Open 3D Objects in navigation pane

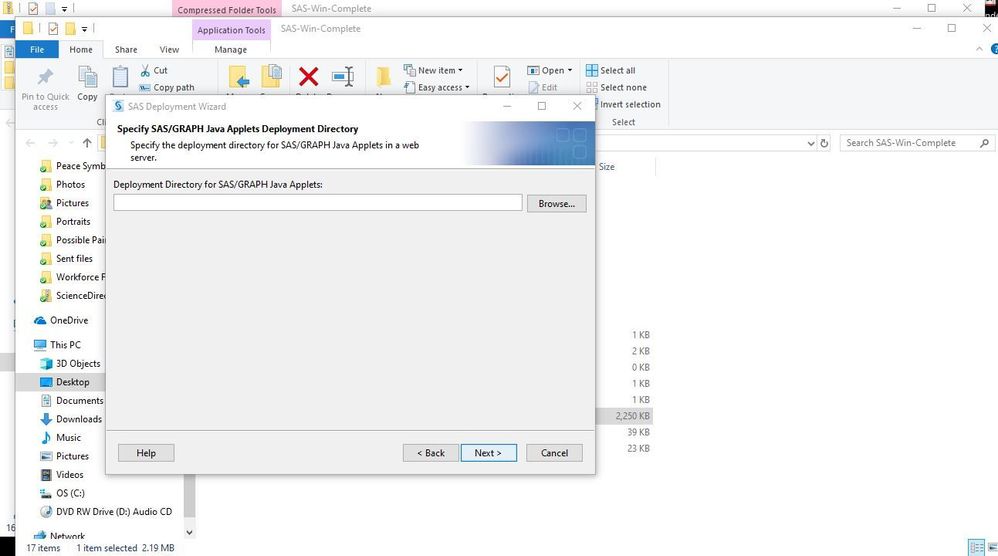coord(78,364)
